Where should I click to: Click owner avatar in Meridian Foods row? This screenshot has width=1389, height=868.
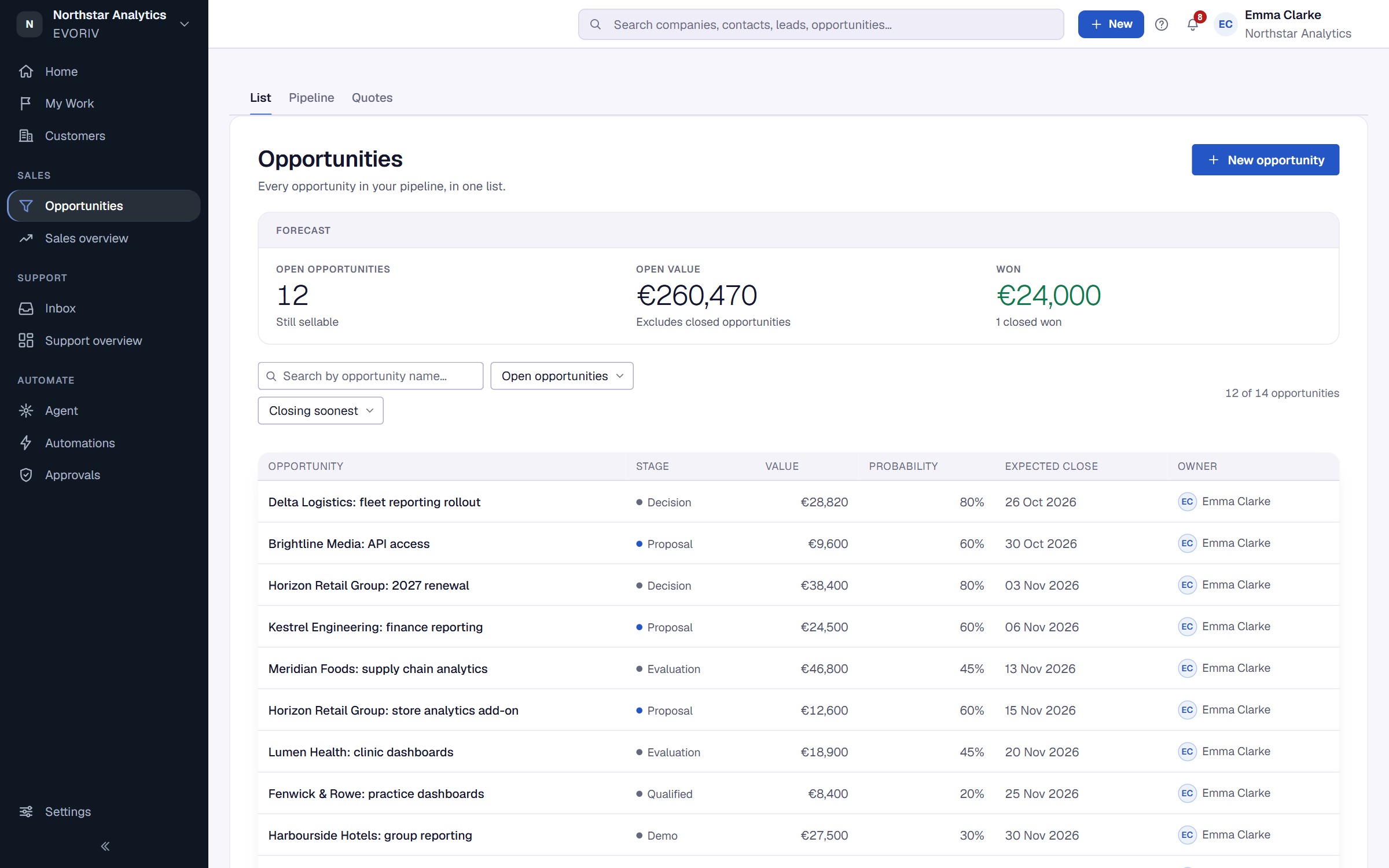(x=1187, y=668)
